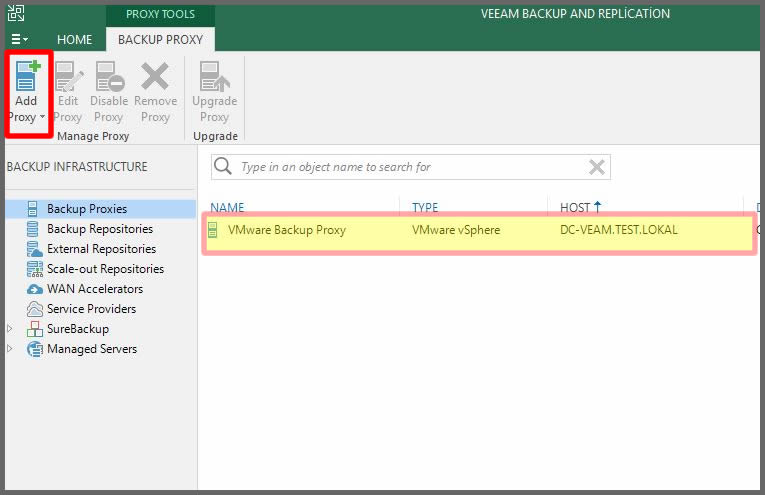Click the Managed Servers globe icon

35,349
